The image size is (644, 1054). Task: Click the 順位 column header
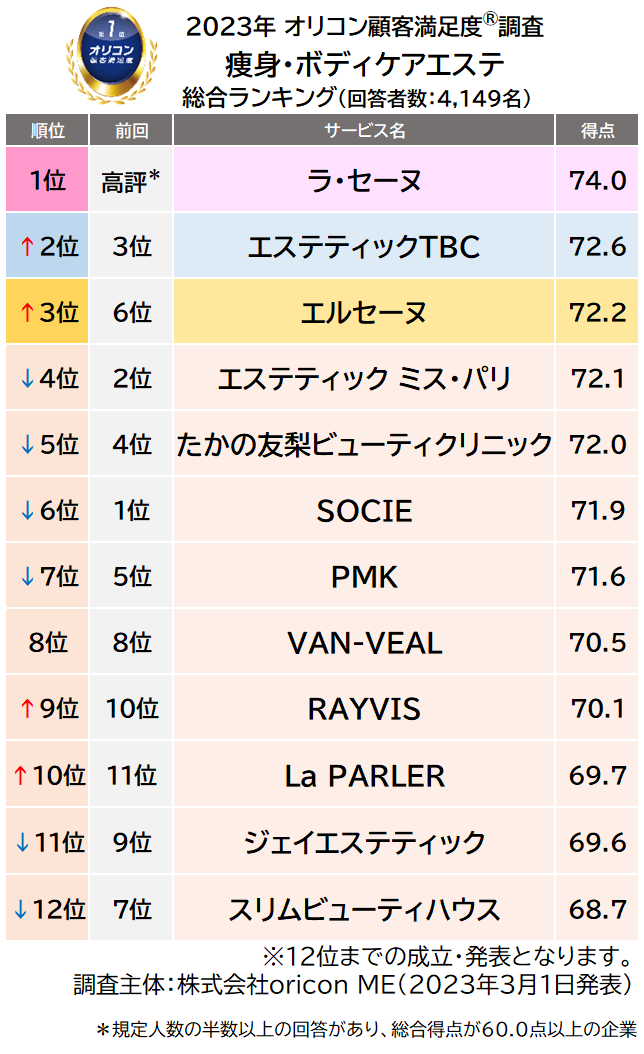point(48,131)
